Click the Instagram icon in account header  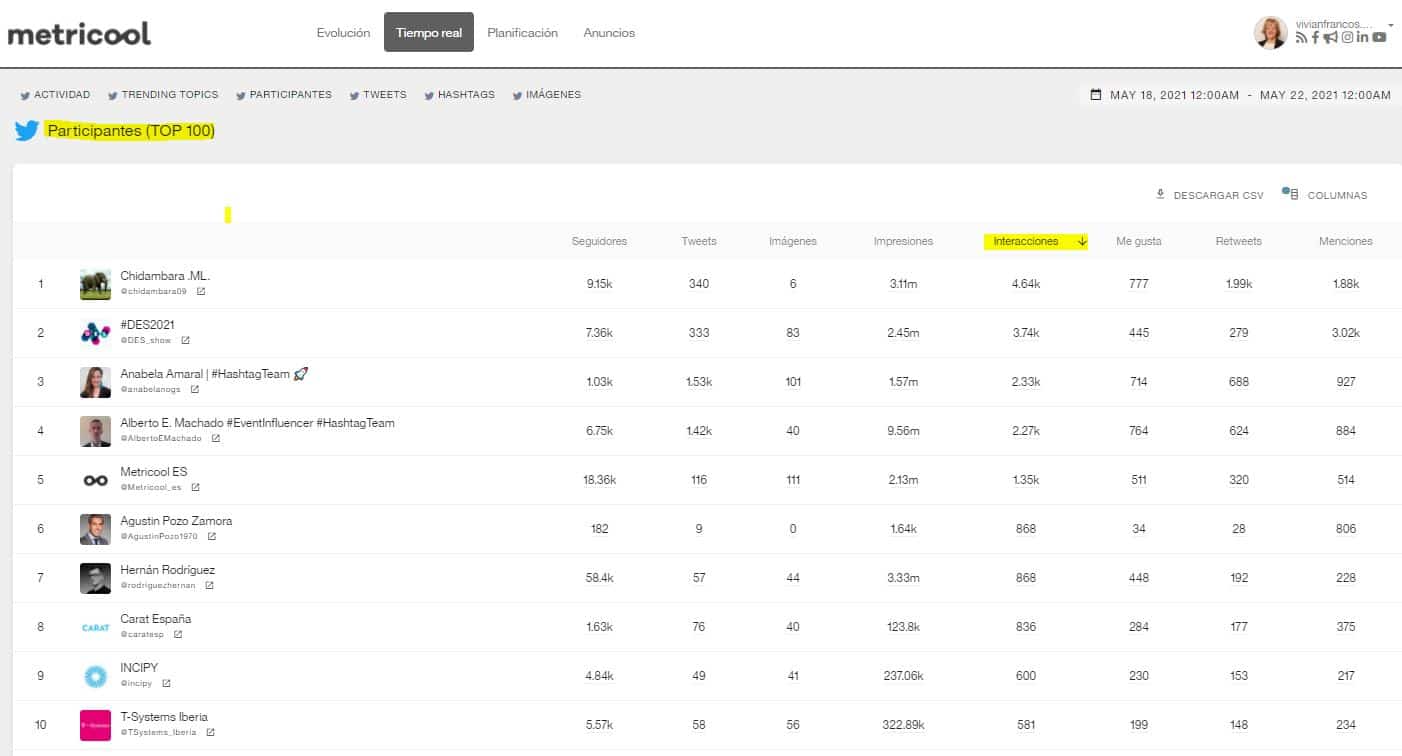pos(1347,38)
